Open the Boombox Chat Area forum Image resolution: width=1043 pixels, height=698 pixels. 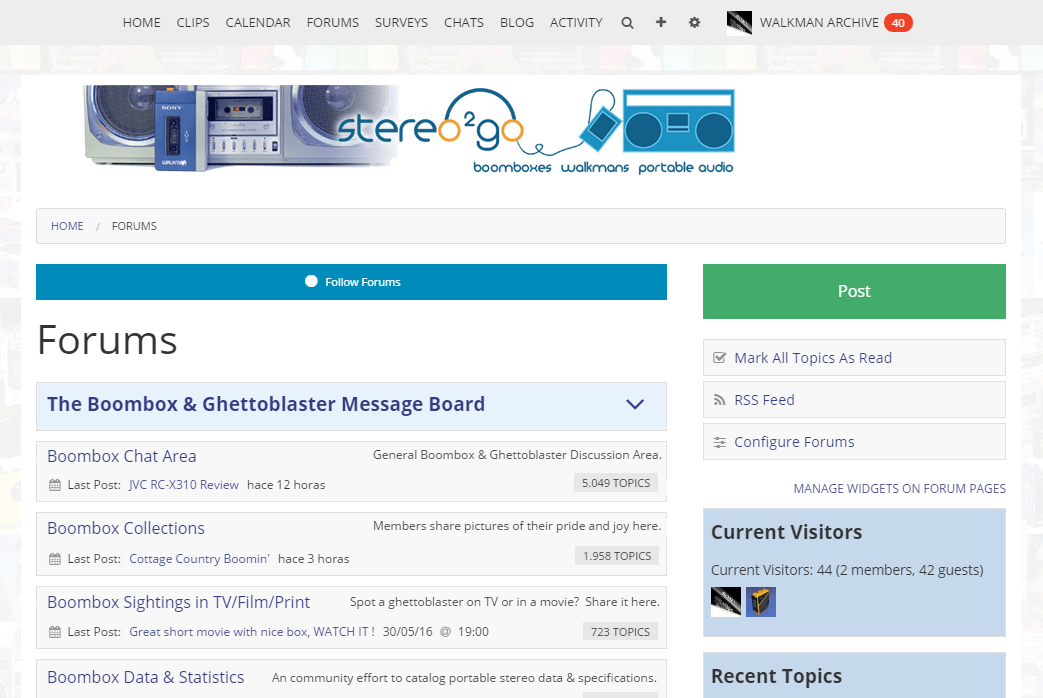(122, 456)
